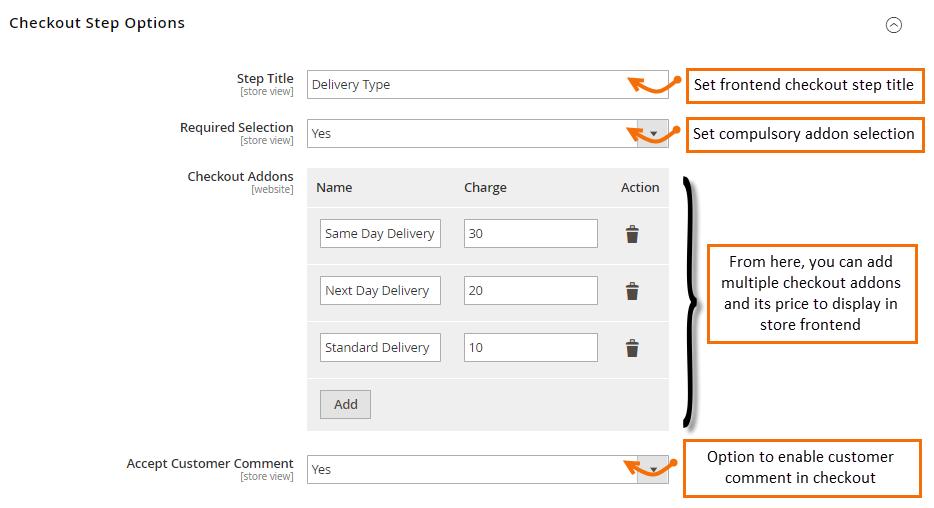Click the Name column header
Screen dimensions: 934x508
(334, 188)
